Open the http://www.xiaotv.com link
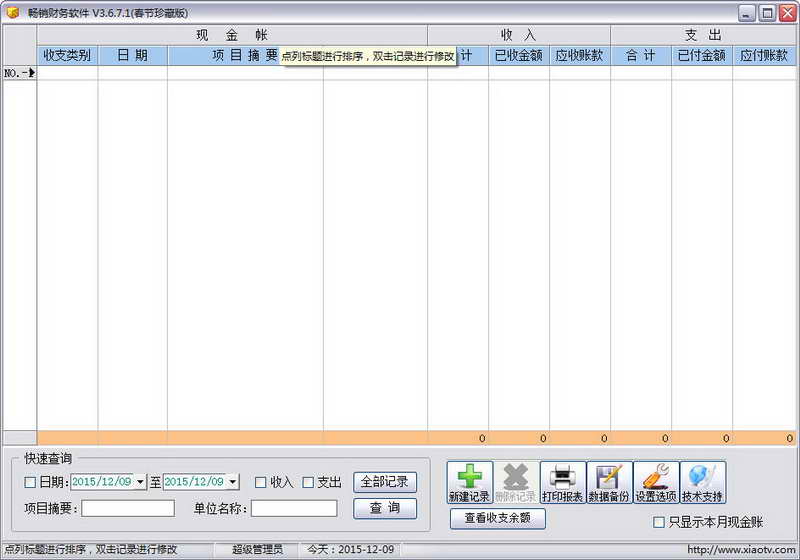Viewport: 800px width, 560px height. pyautogui.click(x=741, y=549)
